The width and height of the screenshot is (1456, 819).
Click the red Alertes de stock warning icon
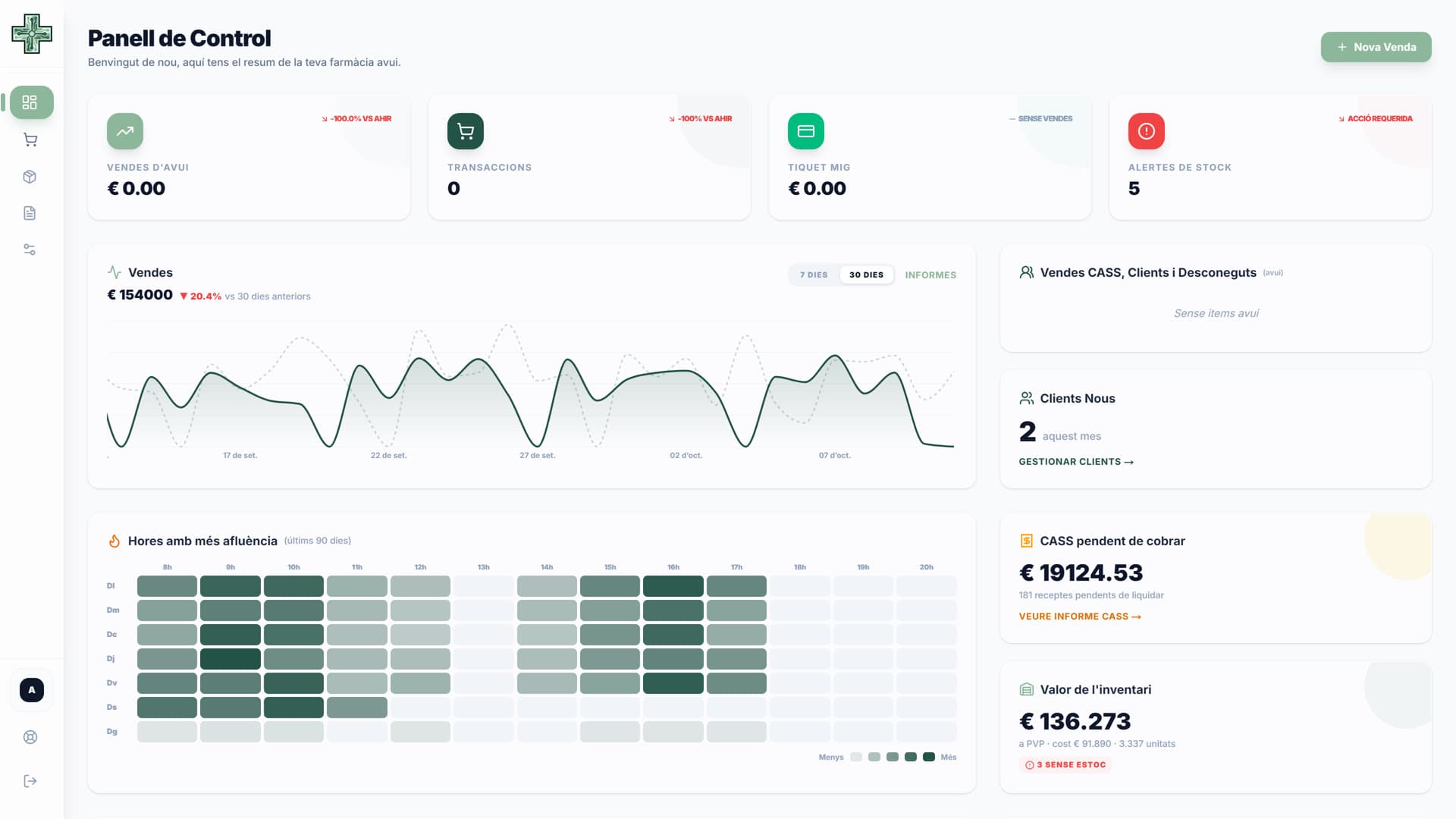[1147, 131]
